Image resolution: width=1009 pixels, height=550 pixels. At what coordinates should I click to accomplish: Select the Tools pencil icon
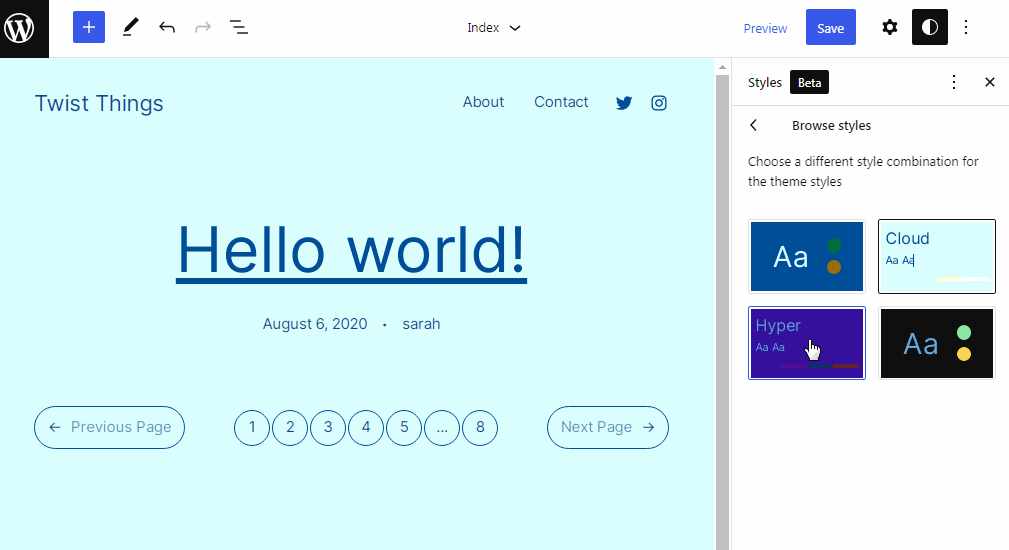(130, 28)
